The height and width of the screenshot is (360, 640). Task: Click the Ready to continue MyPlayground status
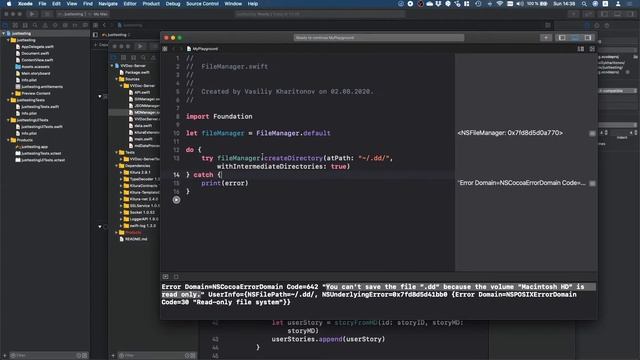point(379,38)
